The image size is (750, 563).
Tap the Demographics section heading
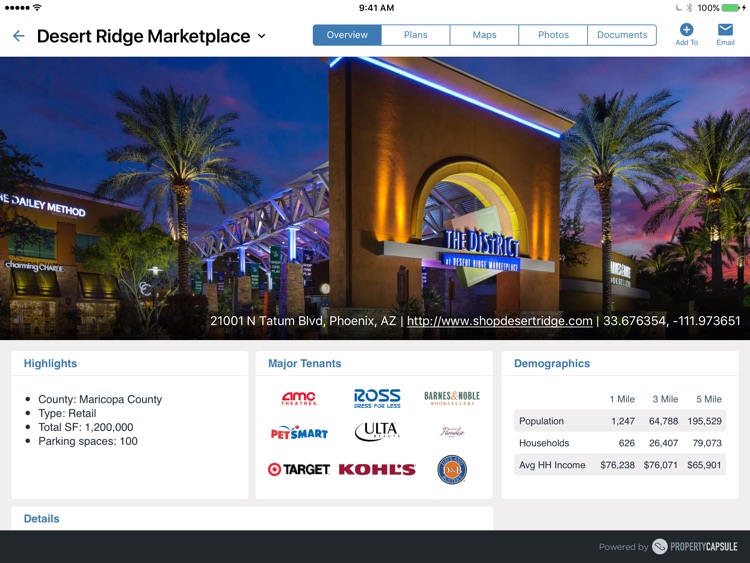[x=552, y=364]
